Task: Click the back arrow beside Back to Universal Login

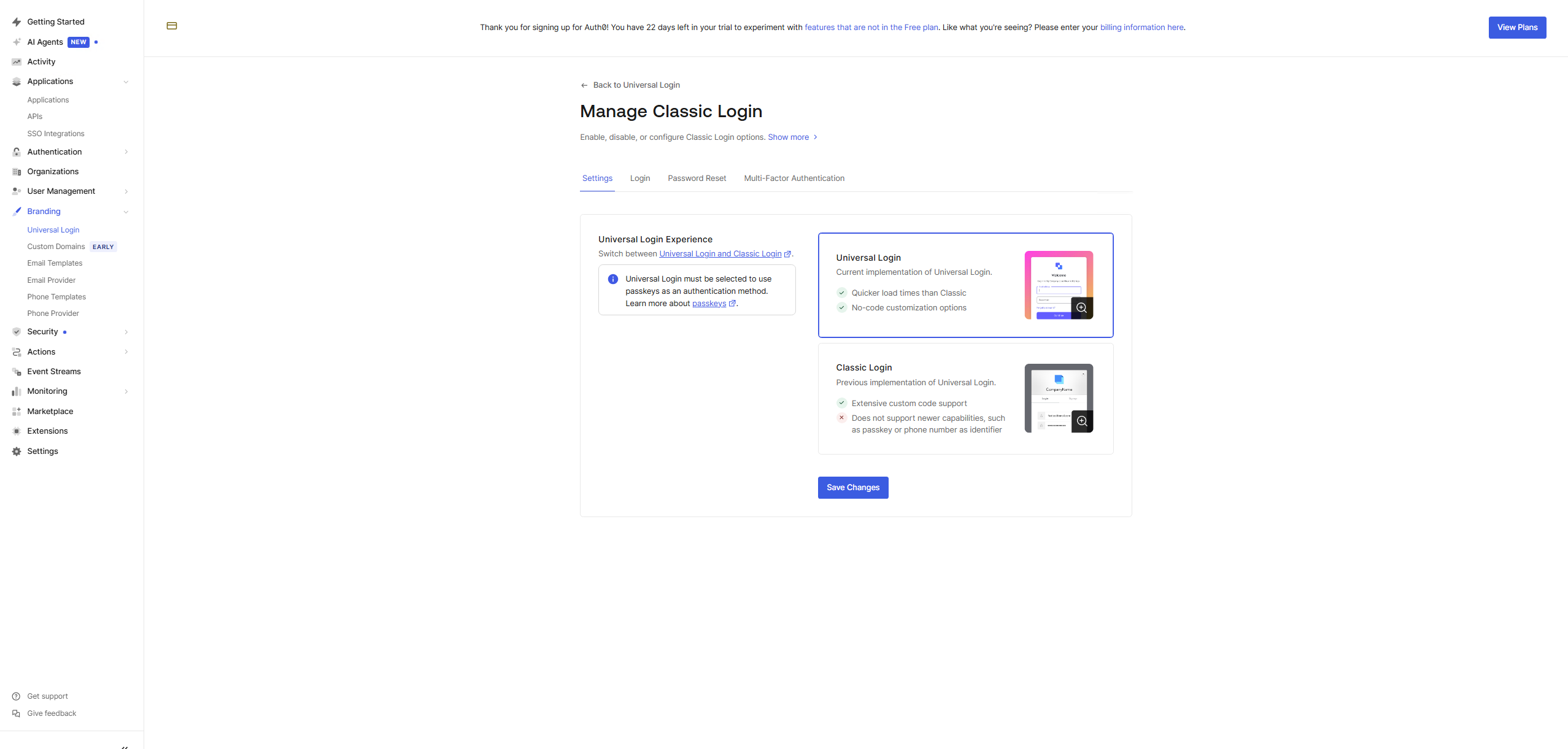Action: pyautogui.click(x=584, y=85)
